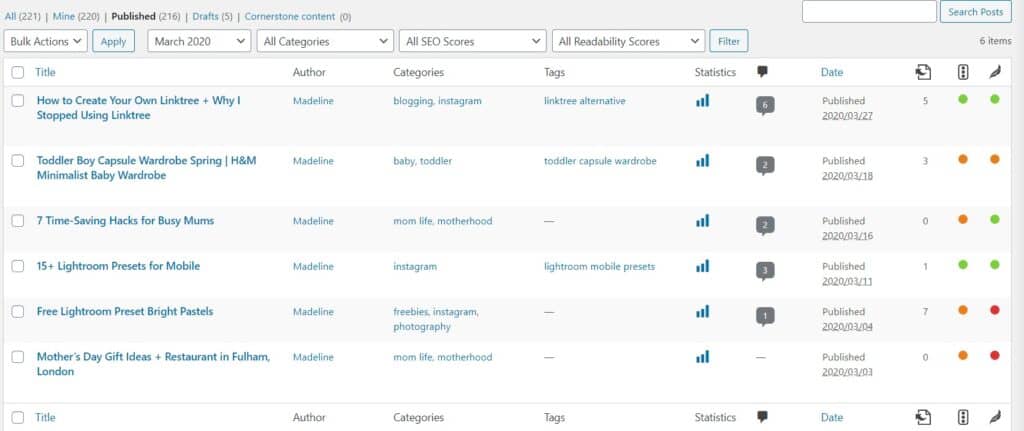
Task: Open 6 comments bubble on Linktree post
Action: pyautogui.click(x=765, y=106)
